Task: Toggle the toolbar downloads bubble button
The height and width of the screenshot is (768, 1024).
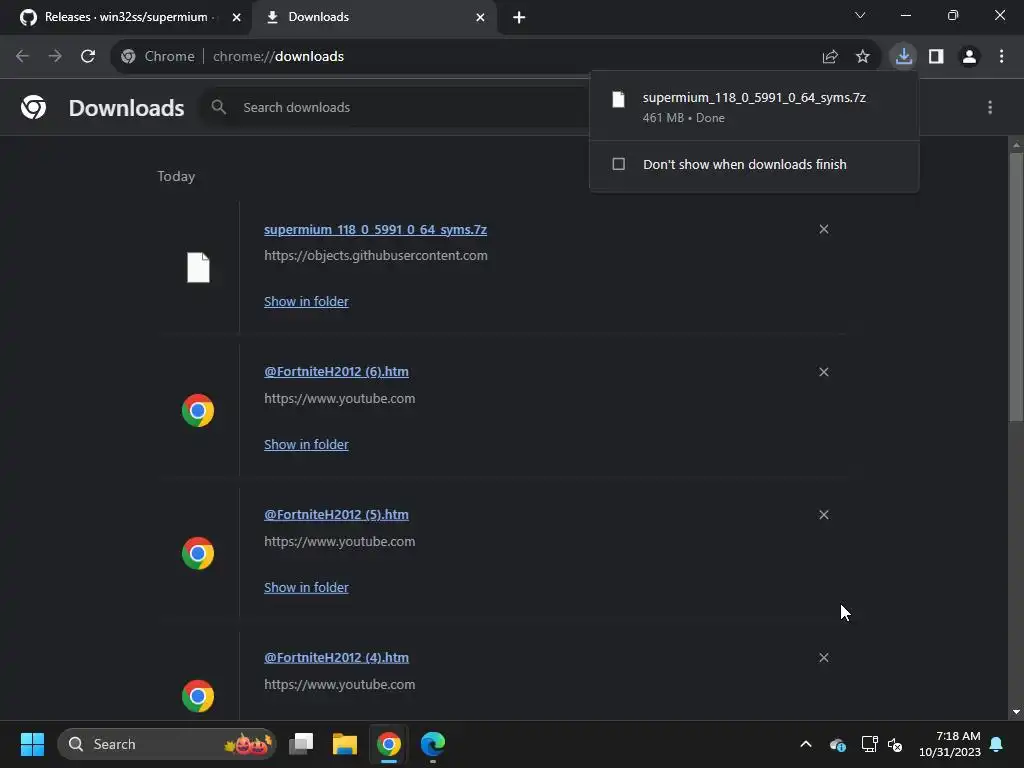Action: [903, 56]
